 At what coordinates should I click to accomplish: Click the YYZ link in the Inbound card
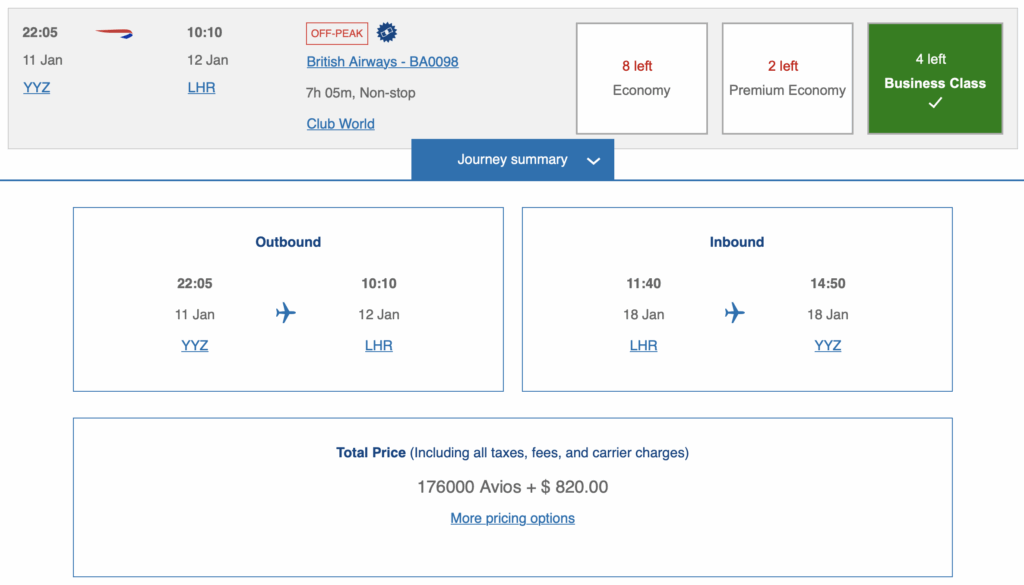(827, 344)
